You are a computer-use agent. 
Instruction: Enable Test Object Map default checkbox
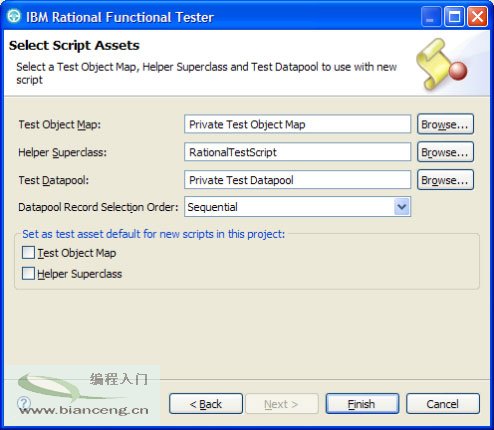(28, 253)
